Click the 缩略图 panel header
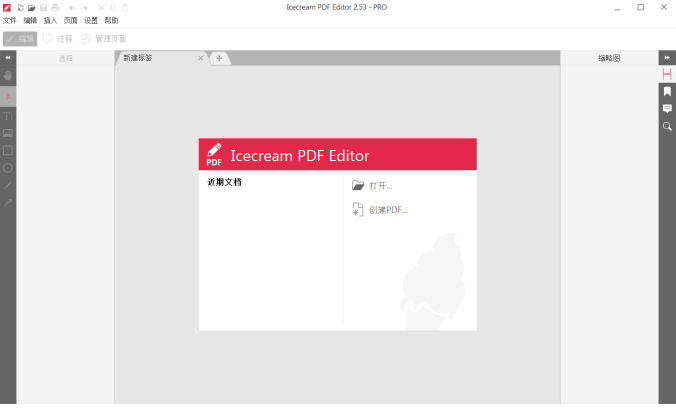The width and height of the screenshot is (676, 418). click(x=609, y=58)
